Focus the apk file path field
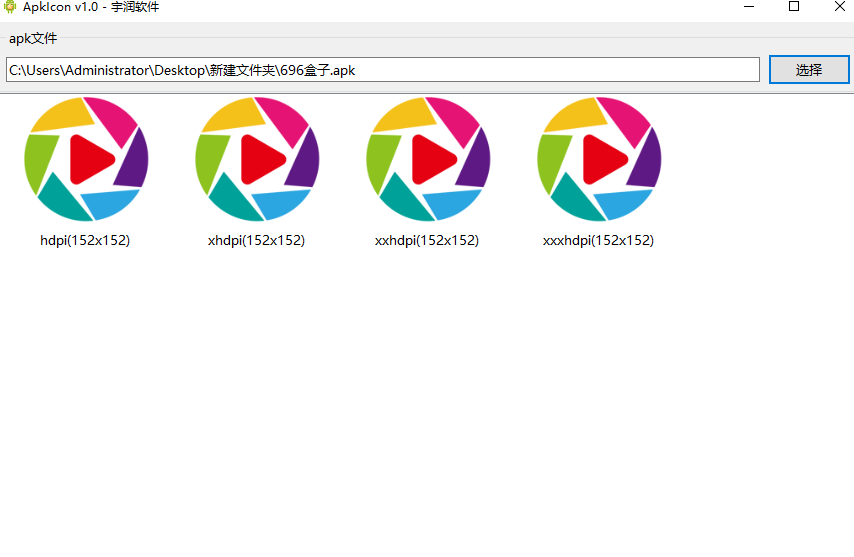854x557 pixels. (x=383, y=70)
